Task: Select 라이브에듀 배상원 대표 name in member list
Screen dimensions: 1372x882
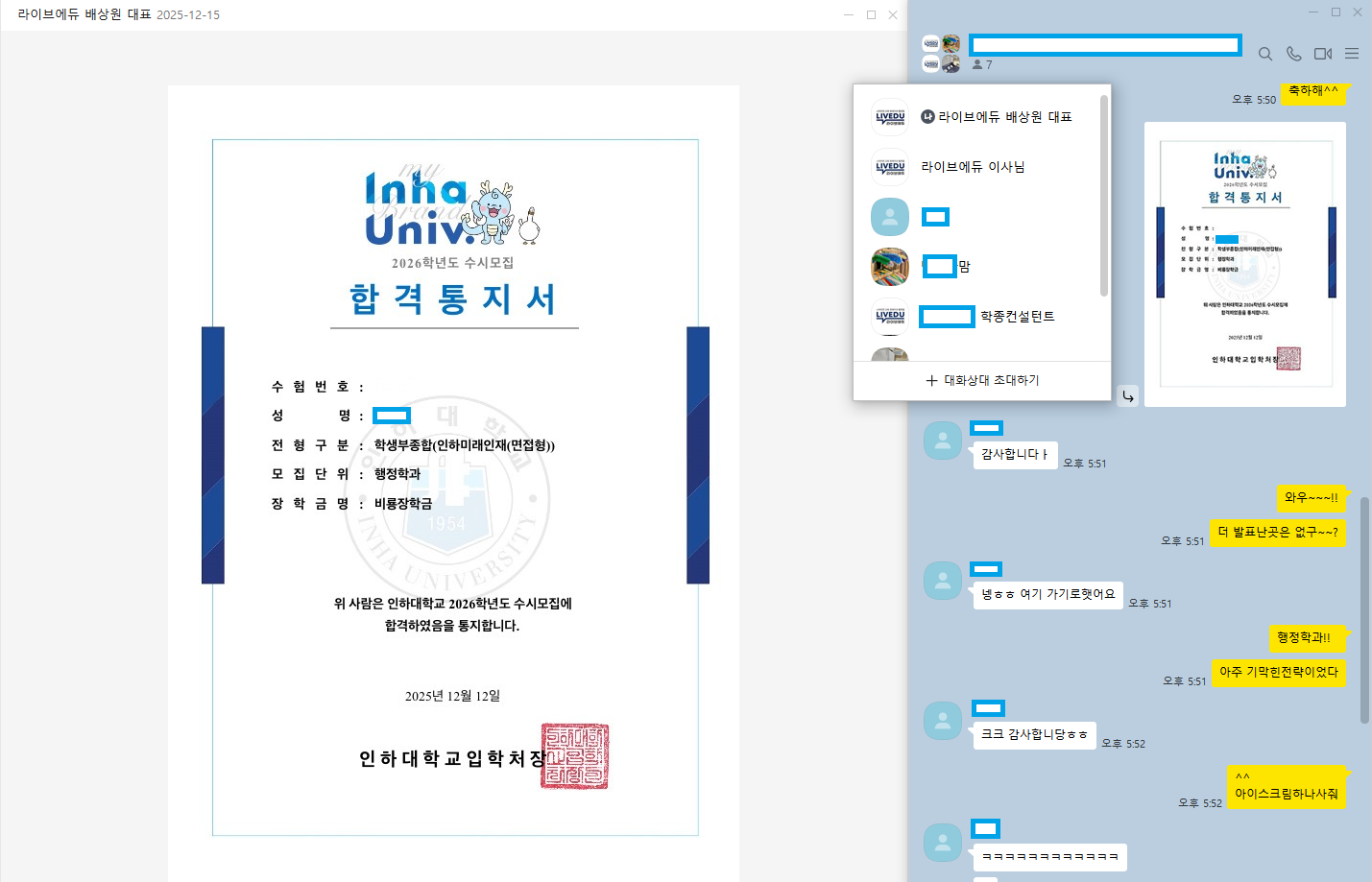Action: pyautogui.click(x=1005, y=117)
